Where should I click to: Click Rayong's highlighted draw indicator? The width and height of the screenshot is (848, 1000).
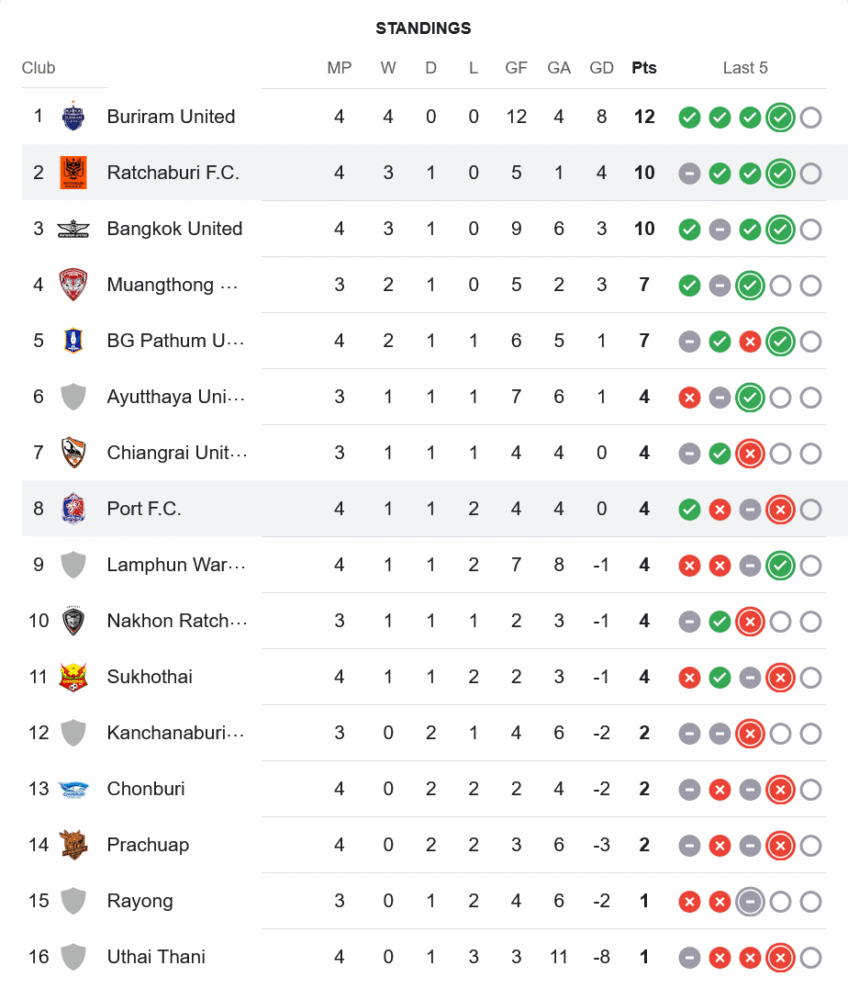tap(749, 901)
